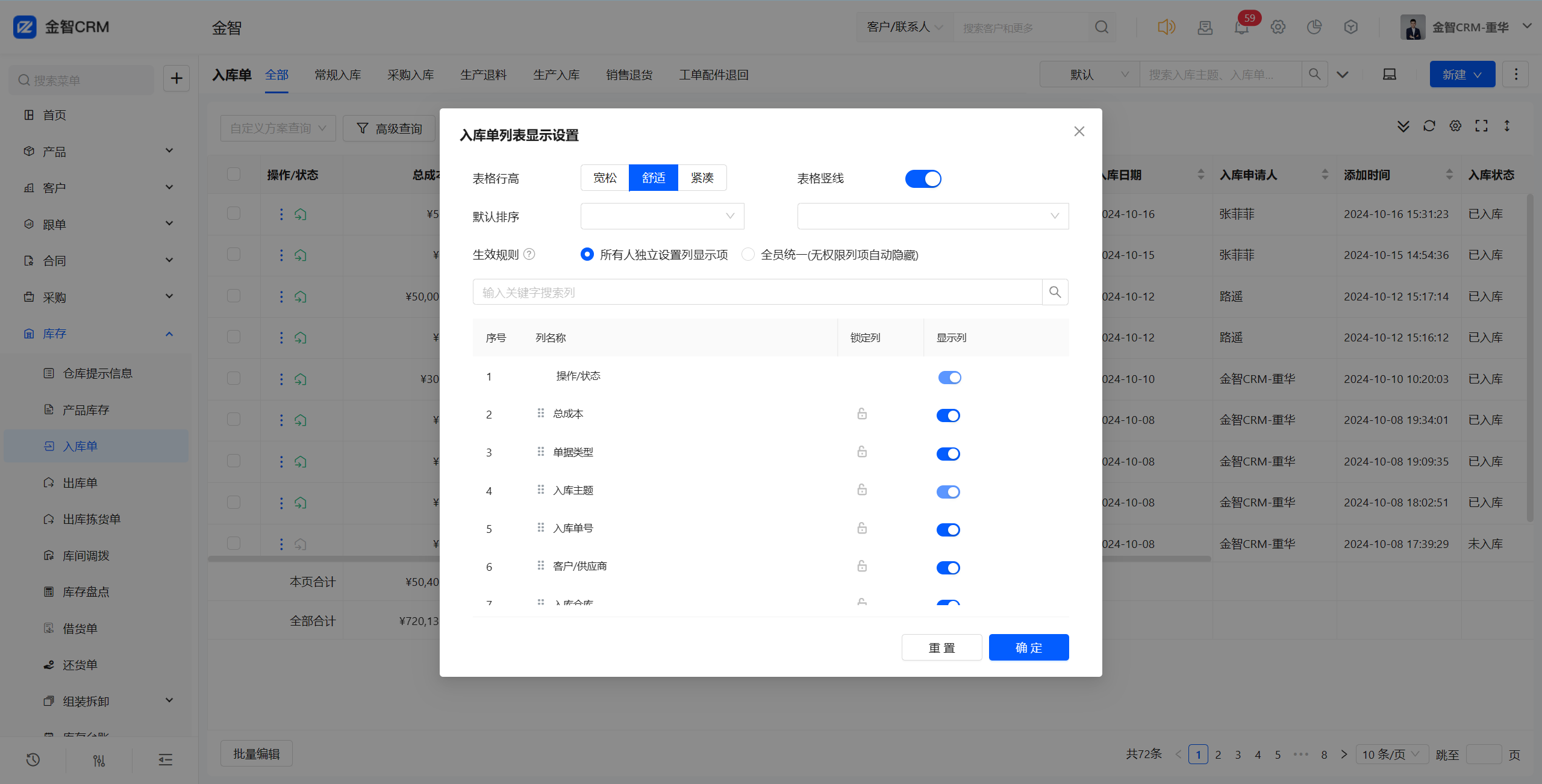Click the help icon next to 生效规则
The height and width of the screenshot is (784, 1542).
529,254
